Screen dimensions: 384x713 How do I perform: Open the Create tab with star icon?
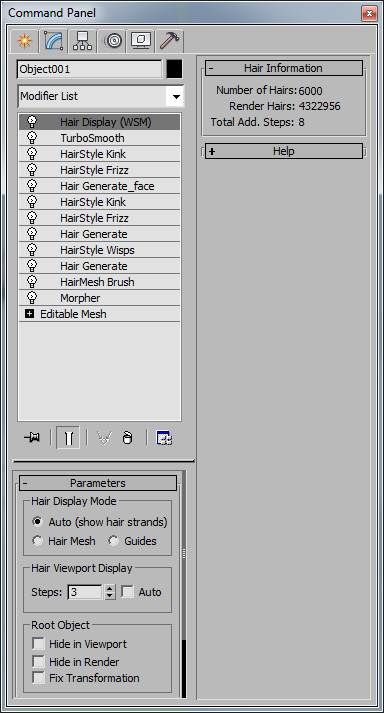(x=24, y=41)
